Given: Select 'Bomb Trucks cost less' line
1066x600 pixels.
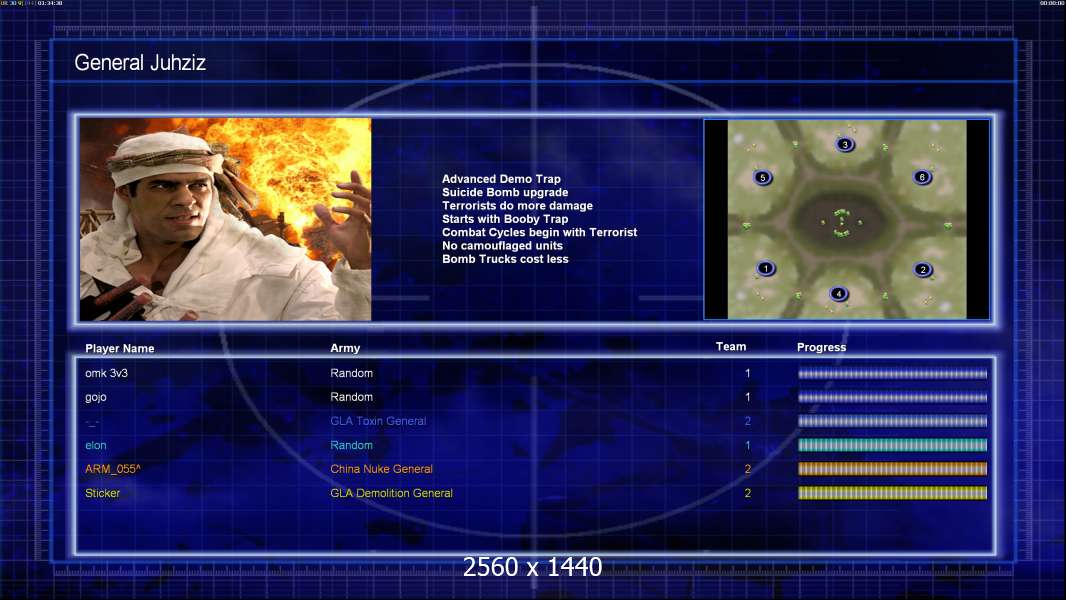Looking at the screenshot, I should click(505, 259).
